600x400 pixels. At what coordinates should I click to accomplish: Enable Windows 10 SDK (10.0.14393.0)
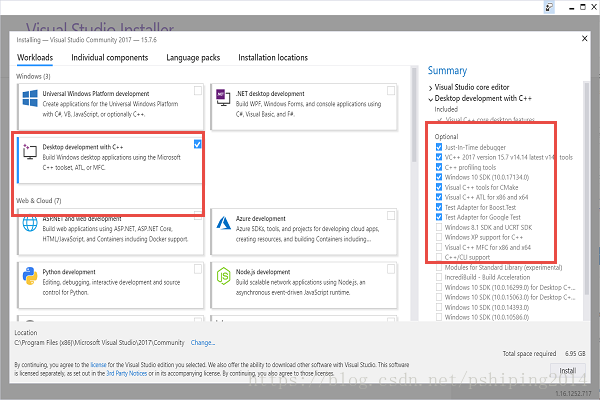coord(439,307)
